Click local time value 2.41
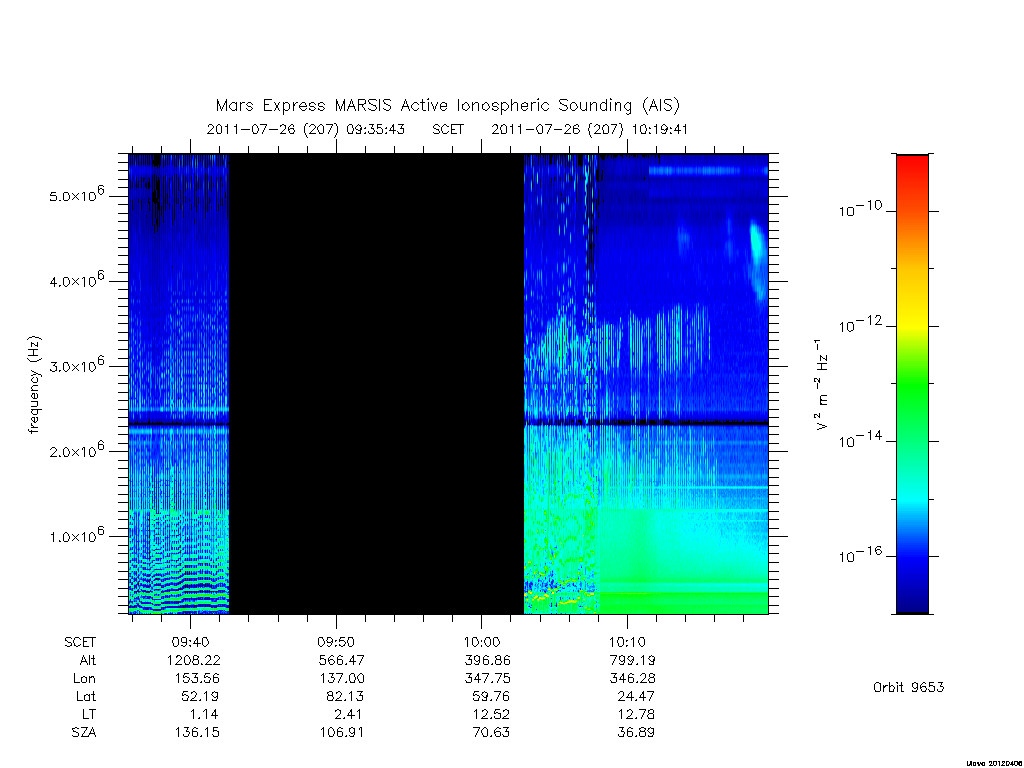 (349, 714)
